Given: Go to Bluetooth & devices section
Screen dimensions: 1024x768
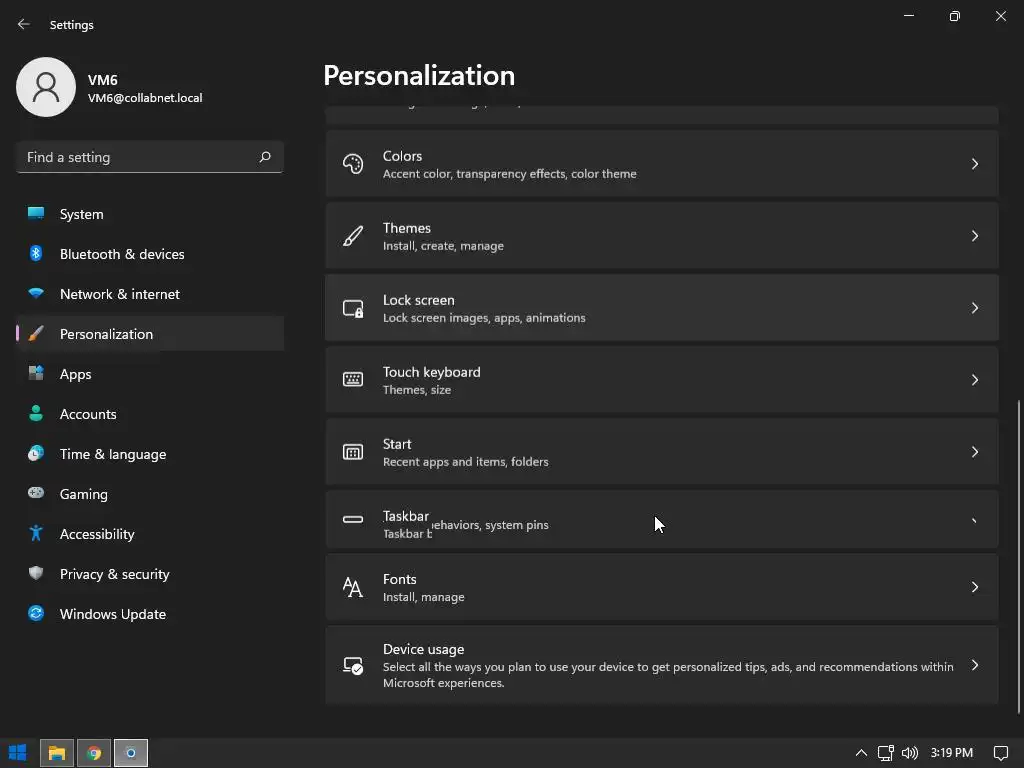Looking at the screenshot, I should (x=122, y=254).
